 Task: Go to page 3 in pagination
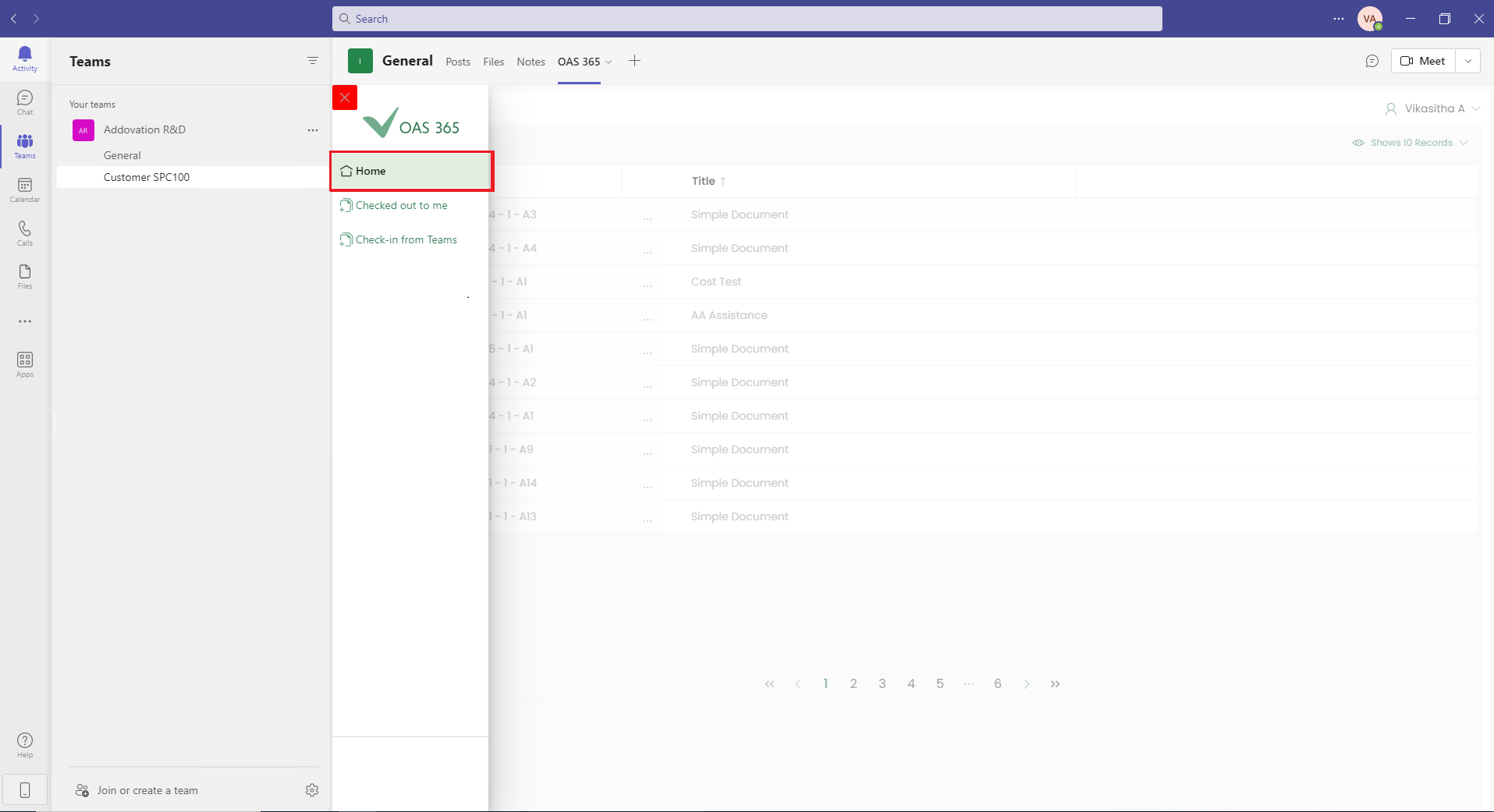(882, 683)
